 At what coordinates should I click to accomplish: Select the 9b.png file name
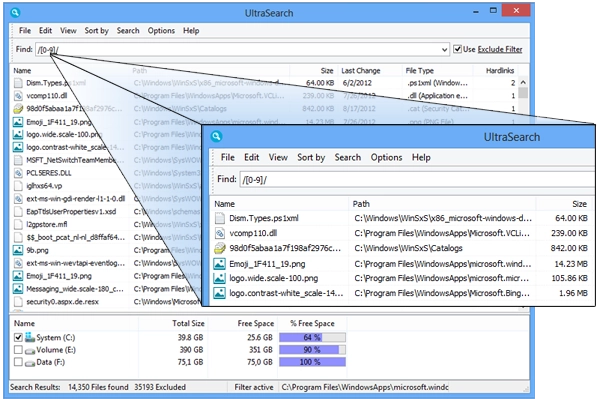point(37,250)
